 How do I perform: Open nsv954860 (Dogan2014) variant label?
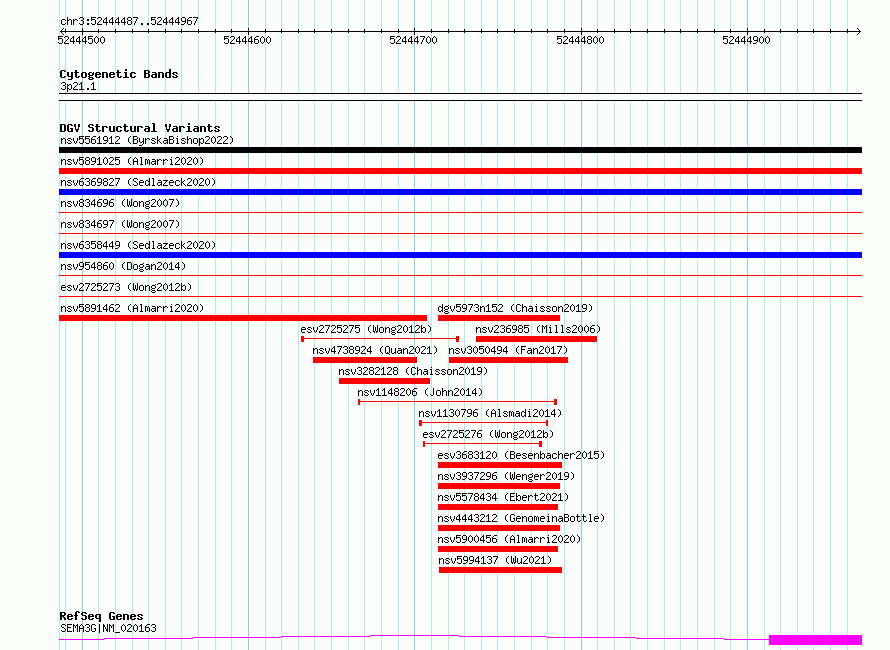click(x=123, y=266)
